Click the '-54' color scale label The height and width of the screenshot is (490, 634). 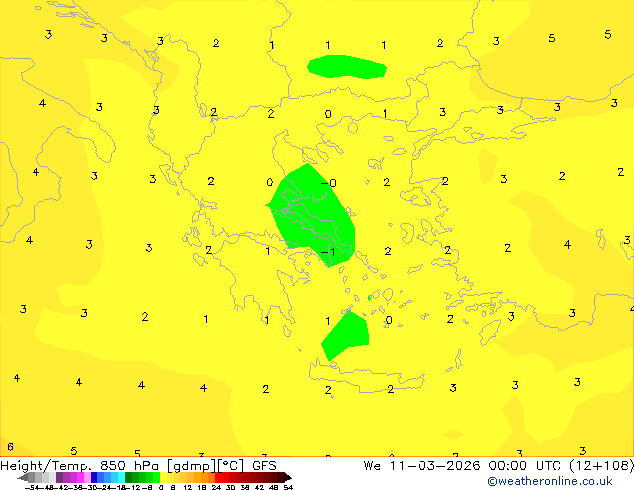(x=32, y=487)
